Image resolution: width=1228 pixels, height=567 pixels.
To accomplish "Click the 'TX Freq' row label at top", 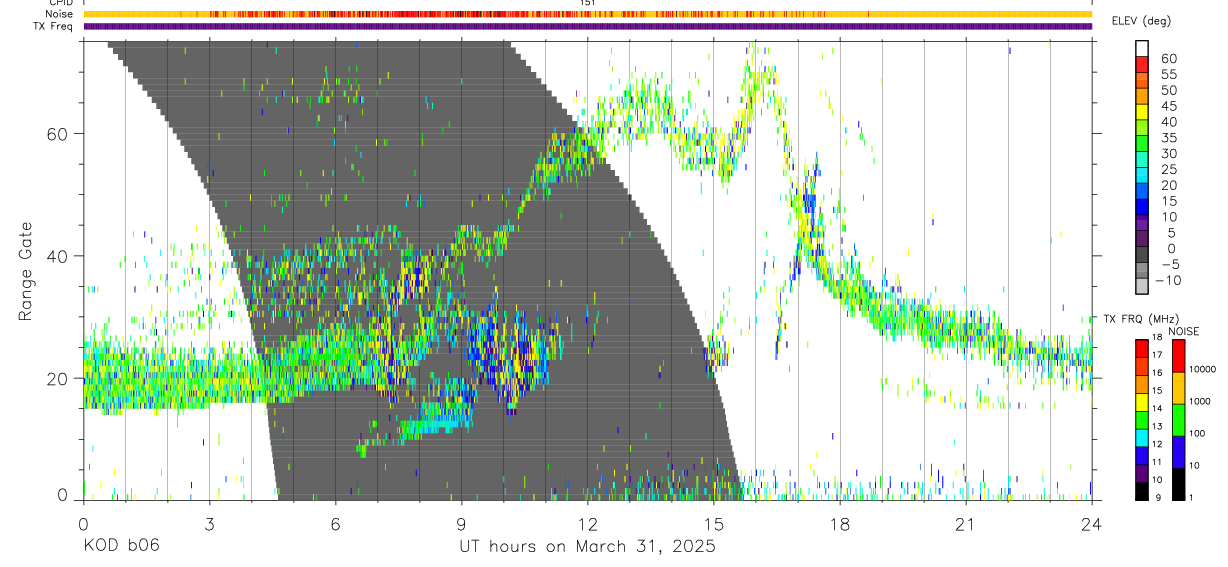I will [54, 26].
